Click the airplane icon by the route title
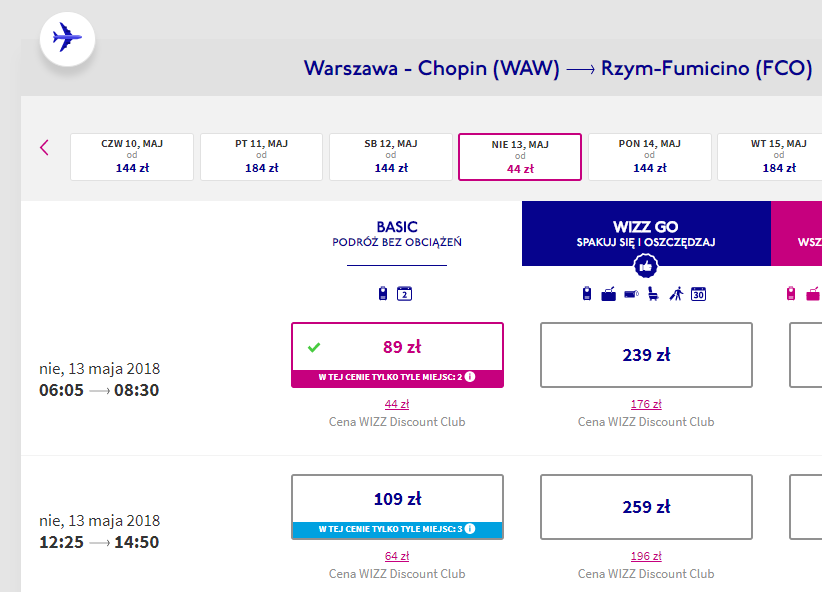 pos(68,39)
